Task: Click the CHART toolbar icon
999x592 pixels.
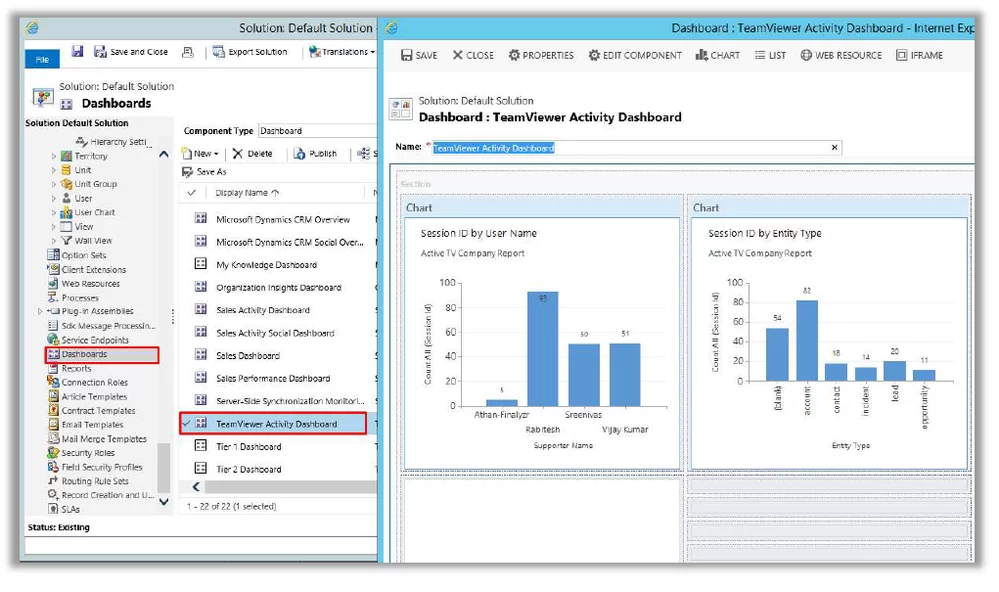Action: [x=701, y=56]
